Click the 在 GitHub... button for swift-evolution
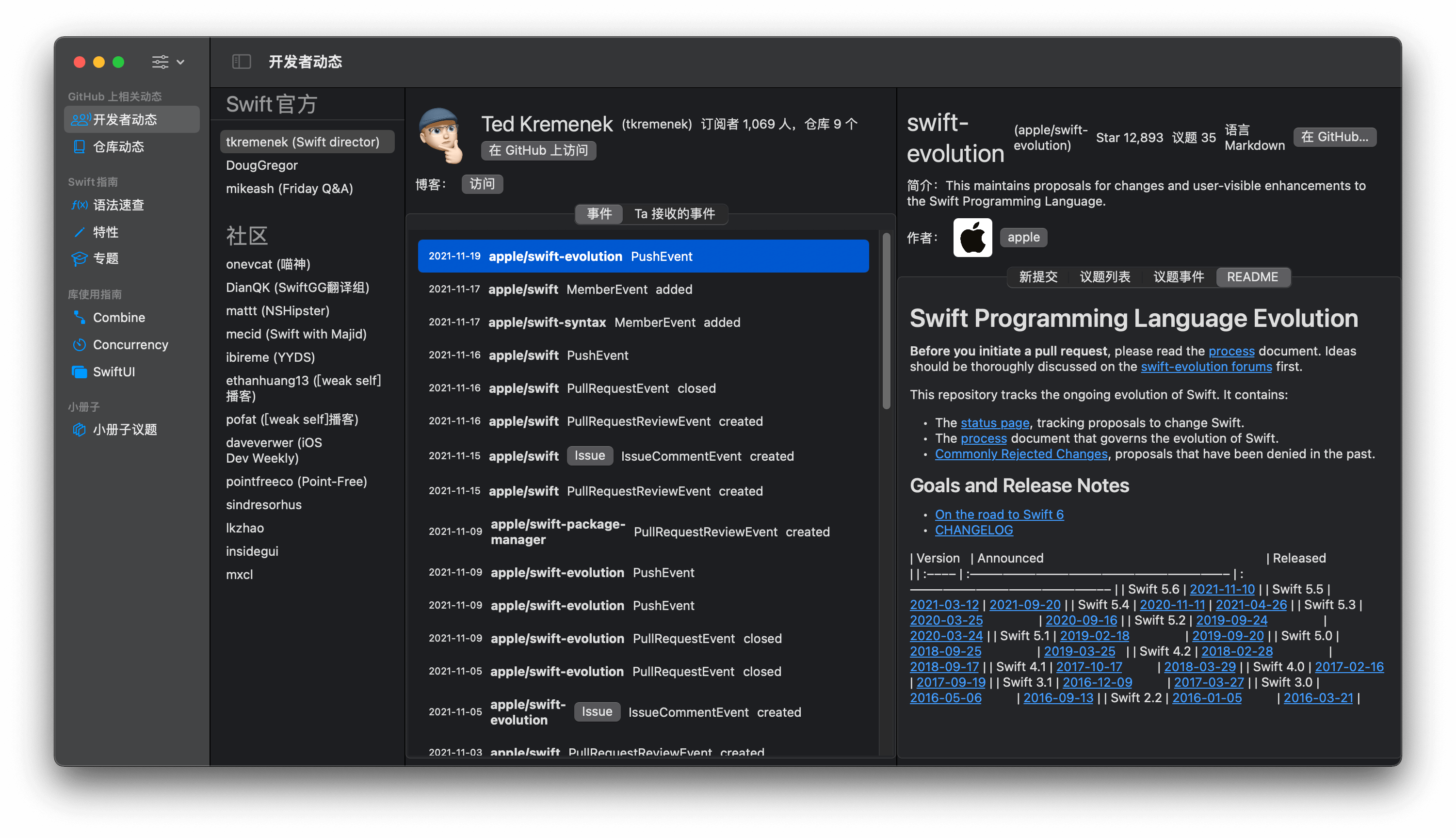Screen dimensions: 1456x838 click(1335, 137)
